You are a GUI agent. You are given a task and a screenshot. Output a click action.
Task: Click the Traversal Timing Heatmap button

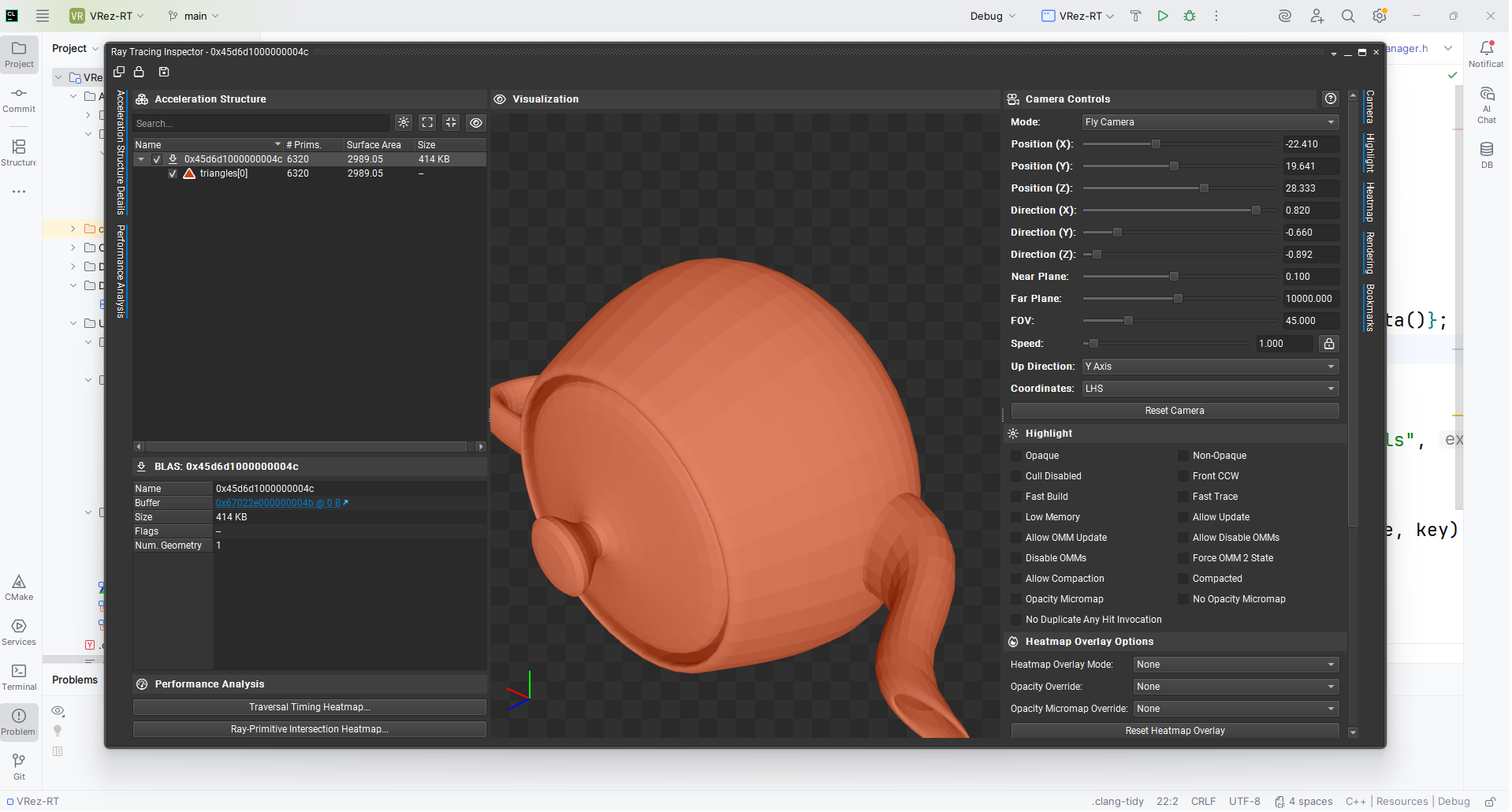click(x=309, y=707)
